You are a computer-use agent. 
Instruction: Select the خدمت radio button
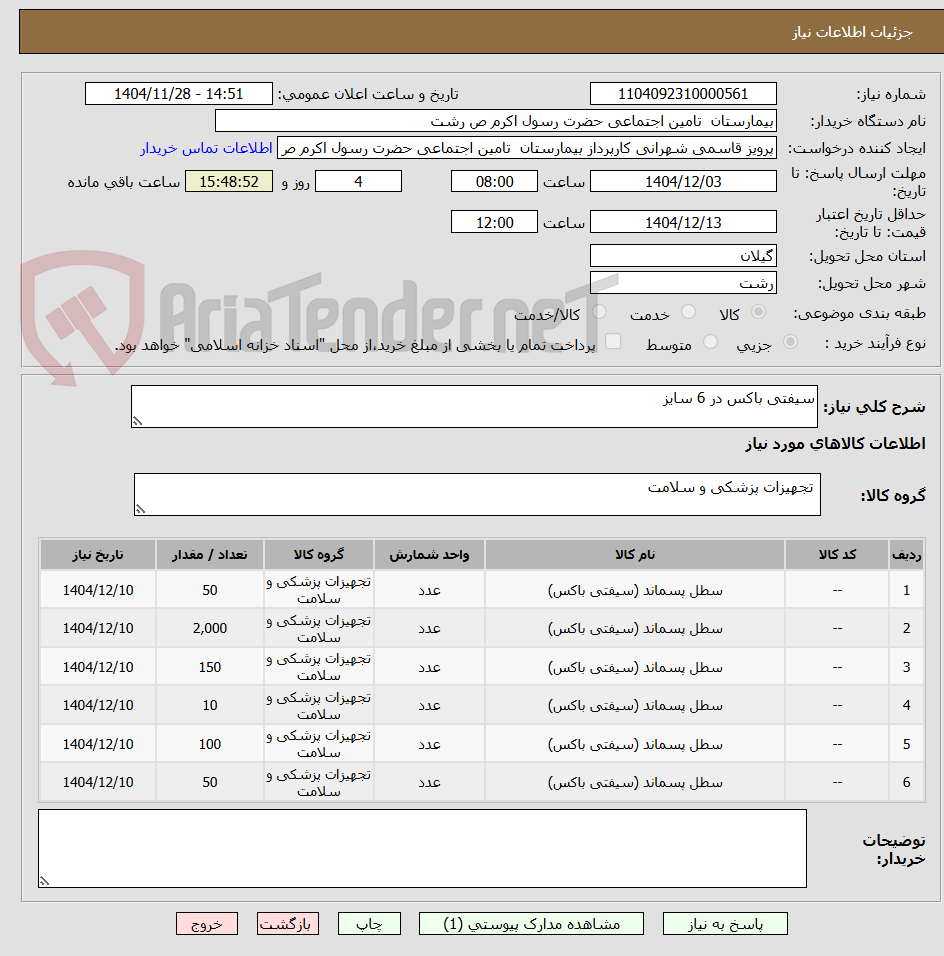coord(688,312)
